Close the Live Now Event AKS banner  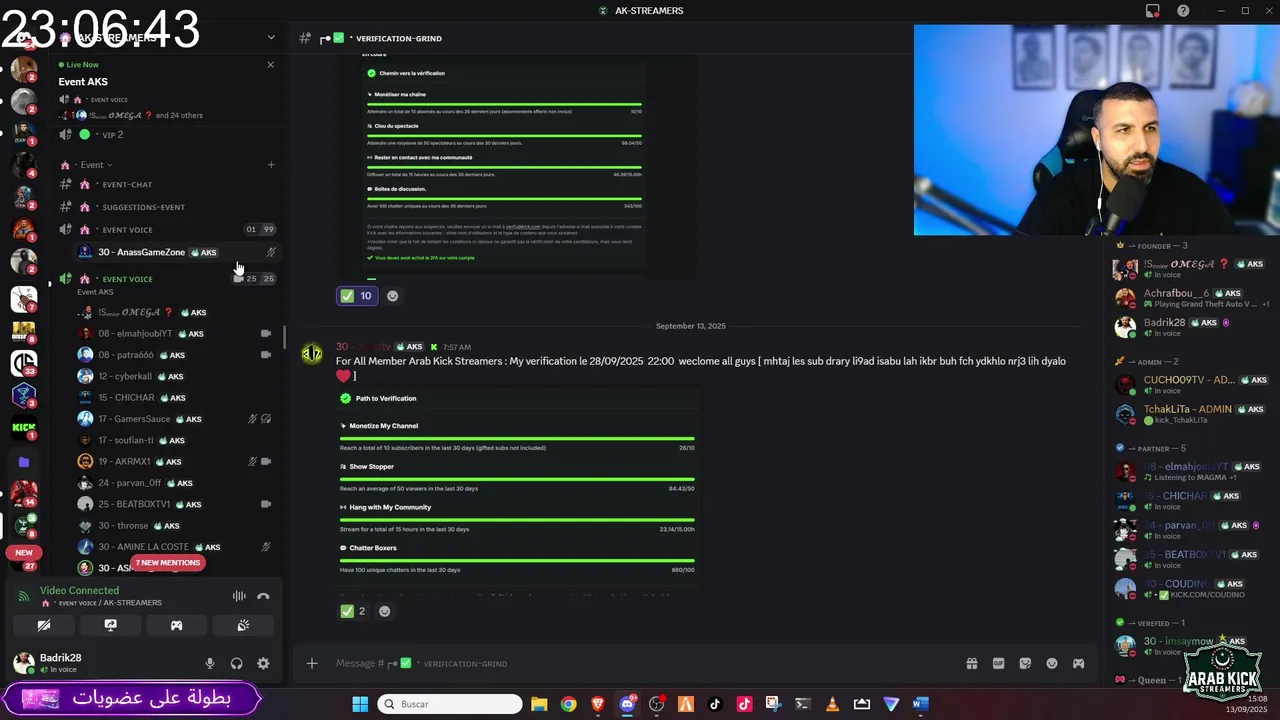[270, 64]
